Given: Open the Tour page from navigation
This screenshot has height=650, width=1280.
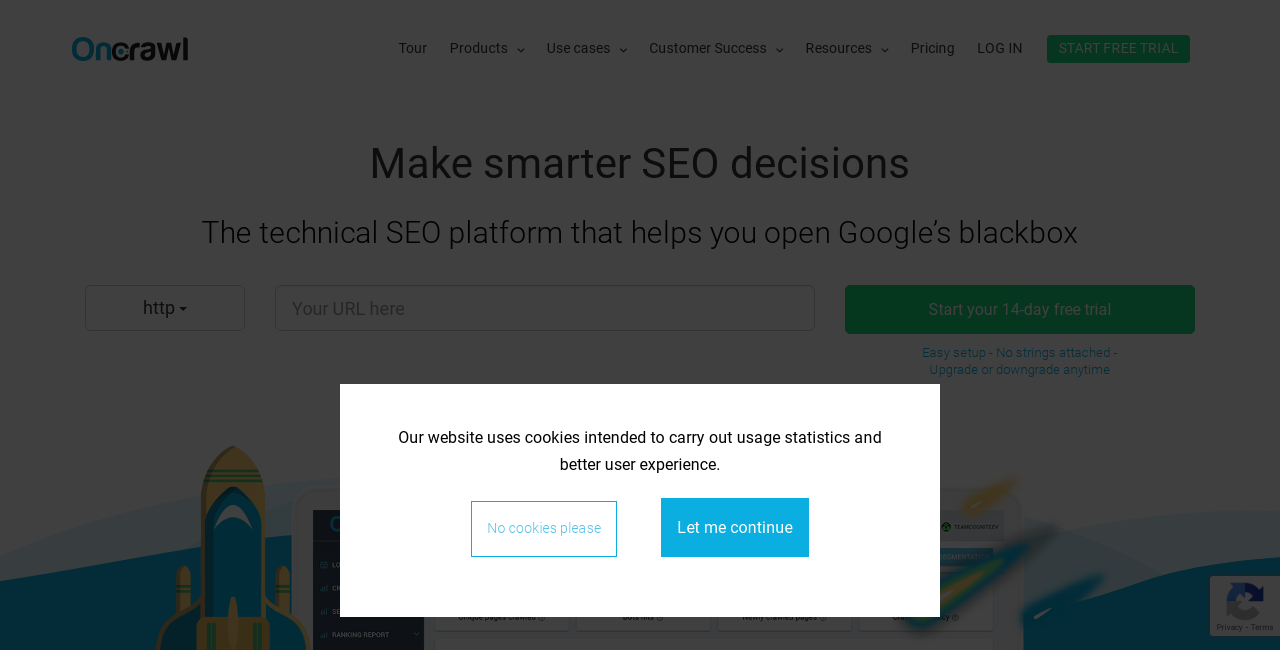Looking at the screenshot, I should click(412, 47).
